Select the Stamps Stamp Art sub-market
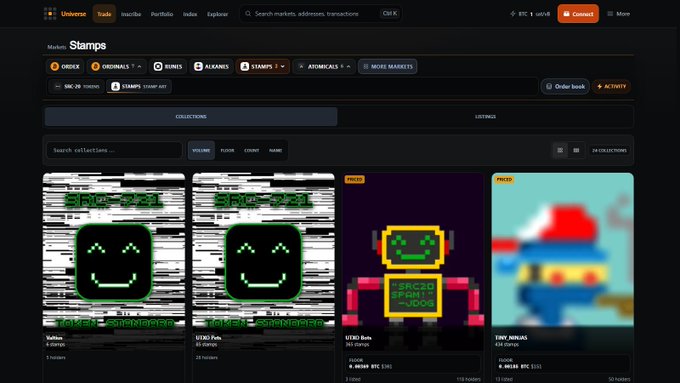Image resolution: width=680 pixels, height=383 pixels. click(139, 86)
